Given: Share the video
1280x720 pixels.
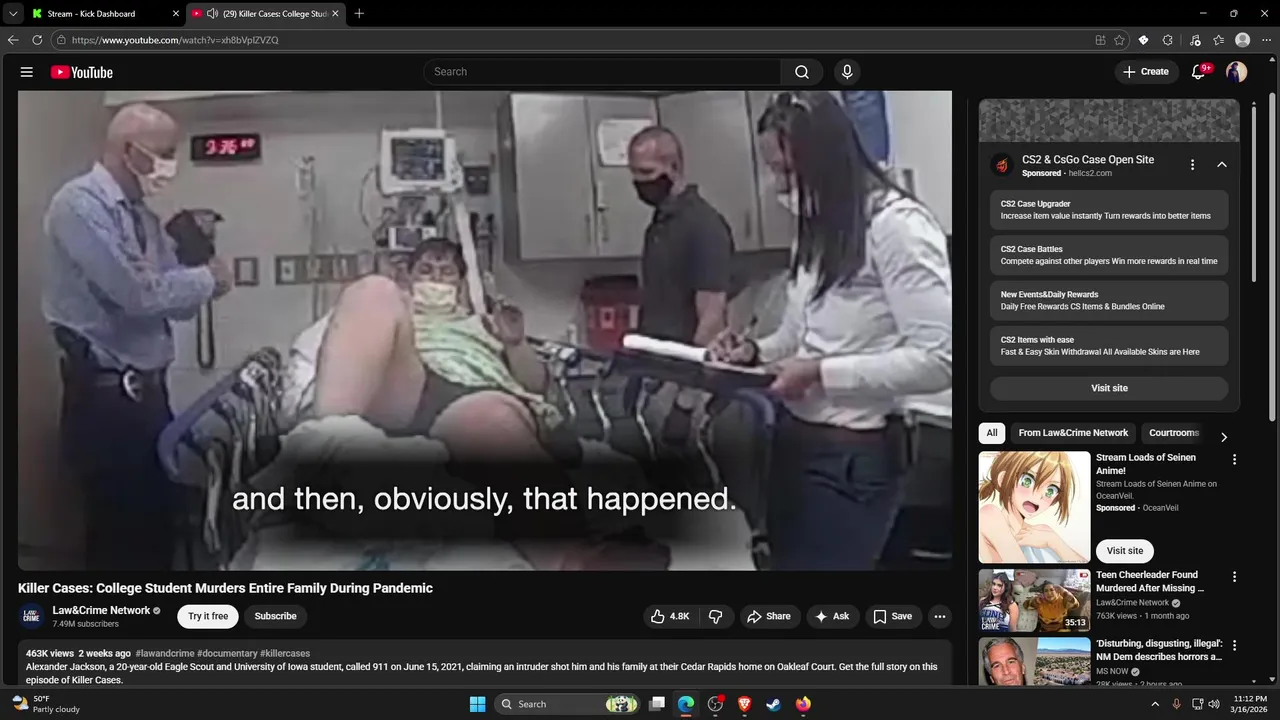Looking at the screenshot, I should 768,616.
